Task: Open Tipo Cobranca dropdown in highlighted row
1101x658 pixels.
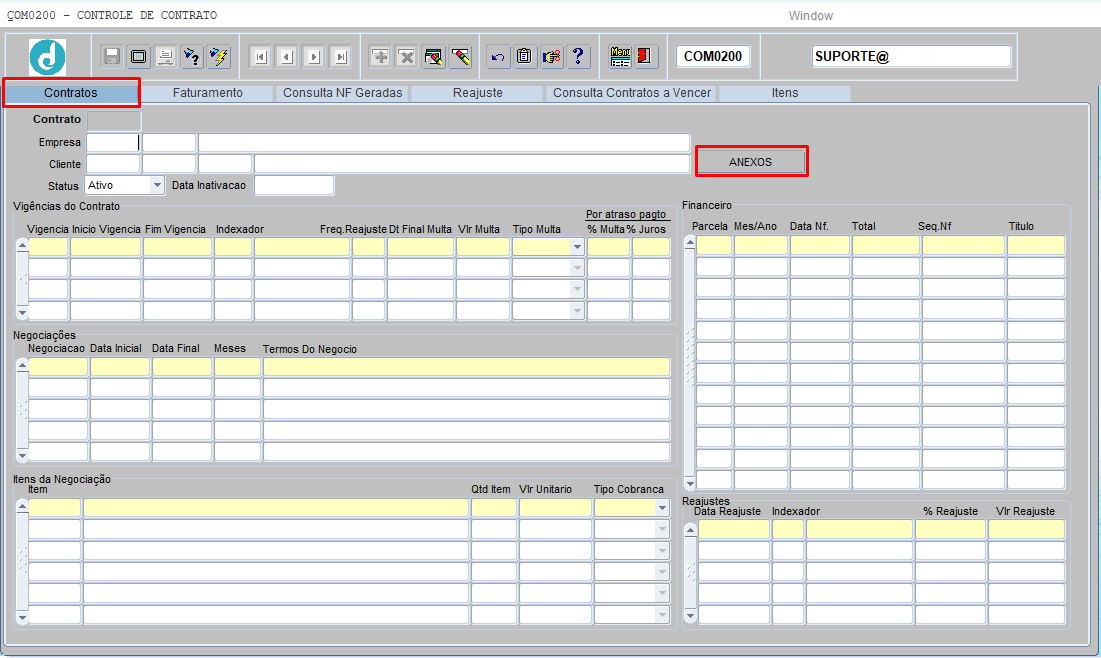Action: (x=662, y=508)
